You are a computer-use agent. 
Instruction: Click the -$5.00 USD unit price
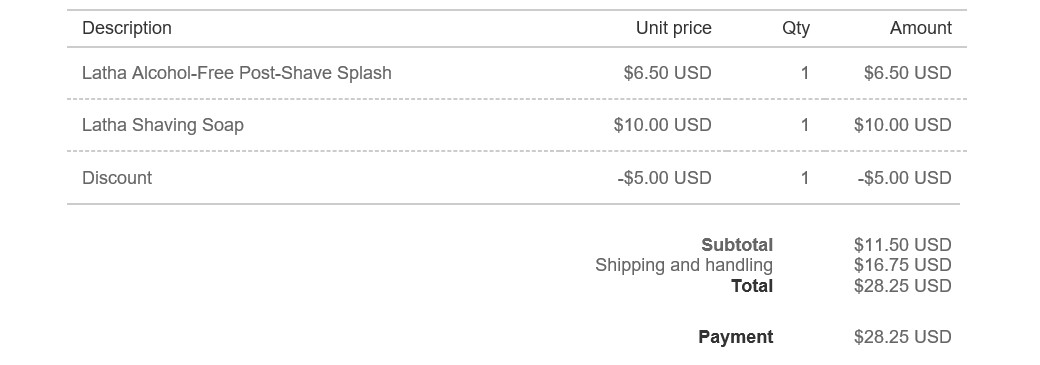tap(665, 178)
